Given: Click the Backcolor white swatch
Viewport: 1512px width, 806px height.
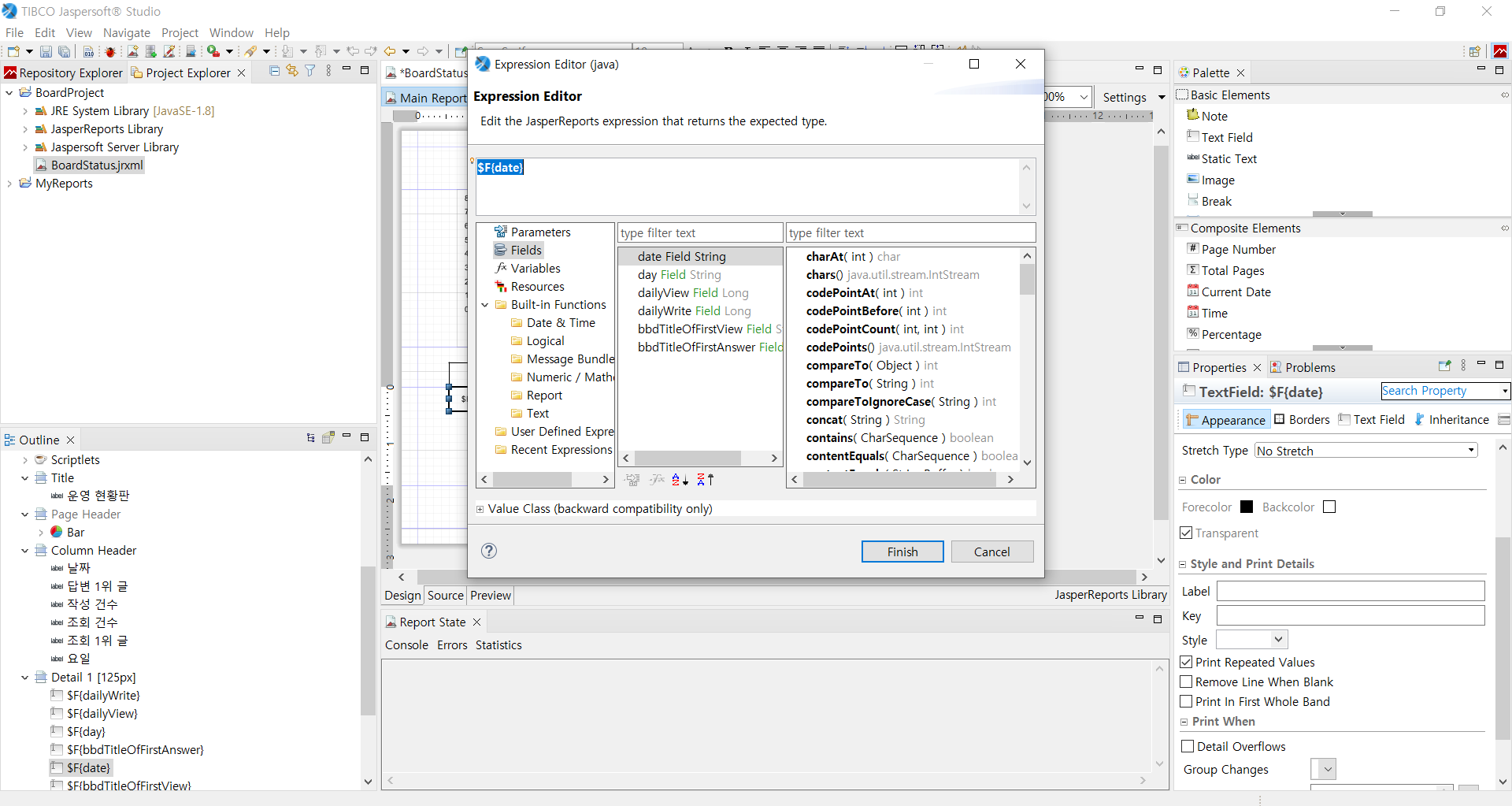Looking at the screenshot, I should 1329,507.
